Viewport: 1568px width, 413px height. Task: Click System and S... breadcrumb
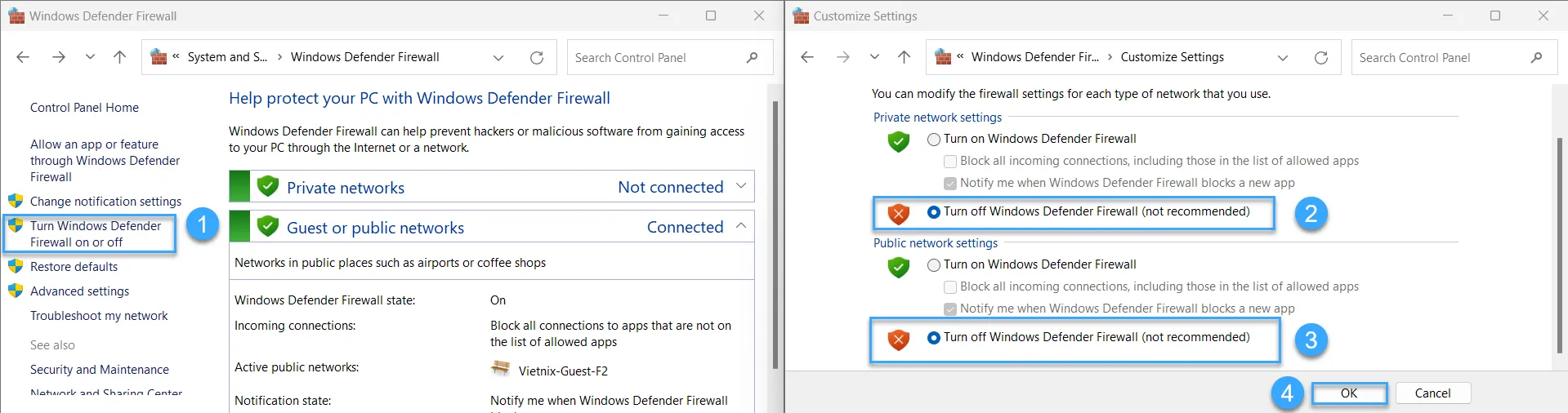point(227,57)
